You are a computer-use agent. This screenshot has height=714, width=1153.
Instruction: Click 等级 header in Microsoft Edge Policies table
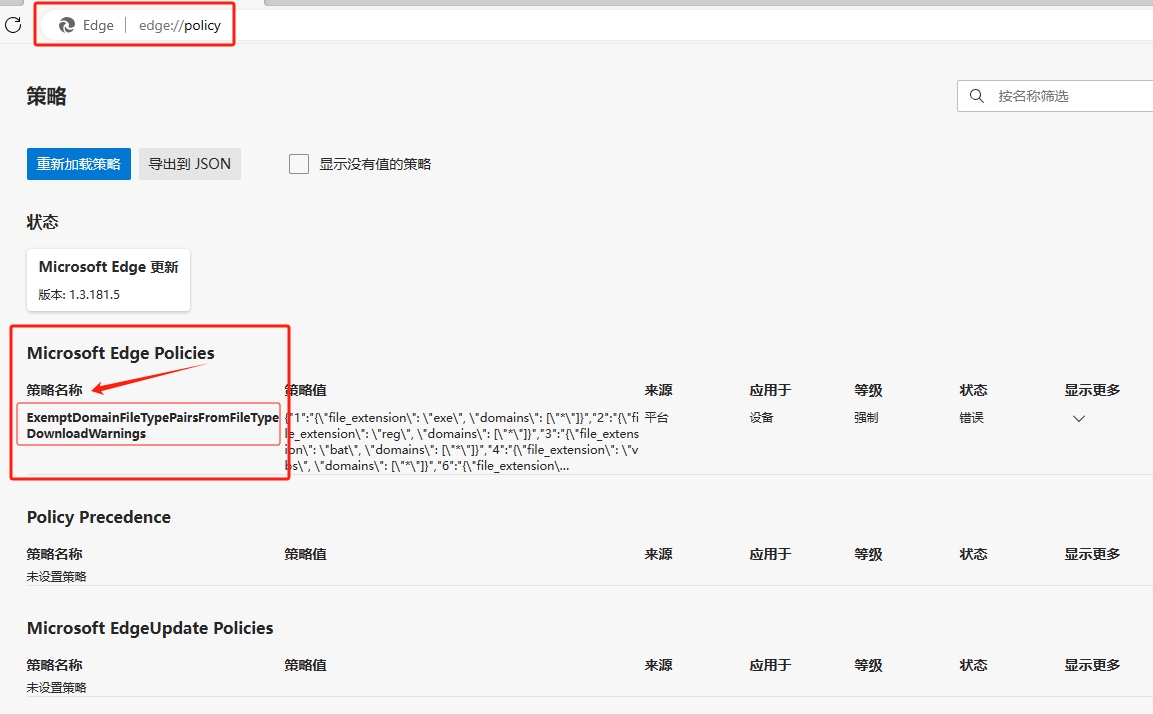click(868, 390)
